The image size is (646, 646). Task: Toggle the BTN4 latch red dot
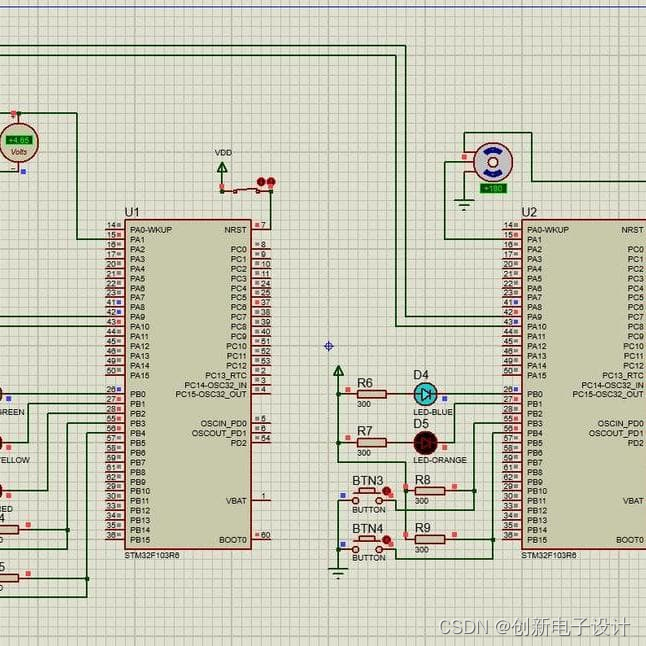[386, 540]
